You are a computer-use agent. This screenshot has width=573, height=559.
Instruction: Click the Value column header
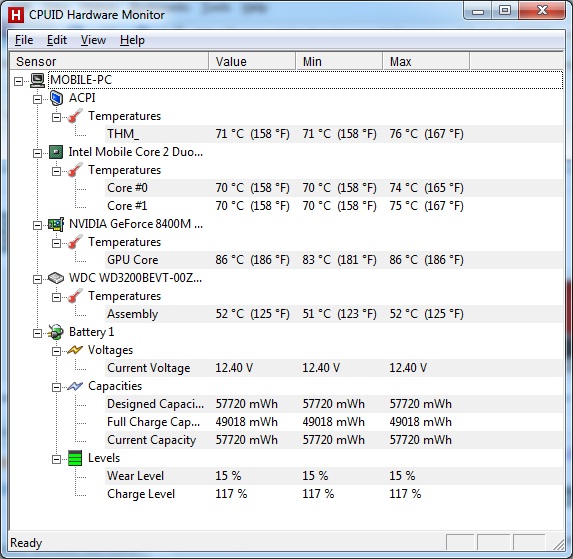point(252,61)
